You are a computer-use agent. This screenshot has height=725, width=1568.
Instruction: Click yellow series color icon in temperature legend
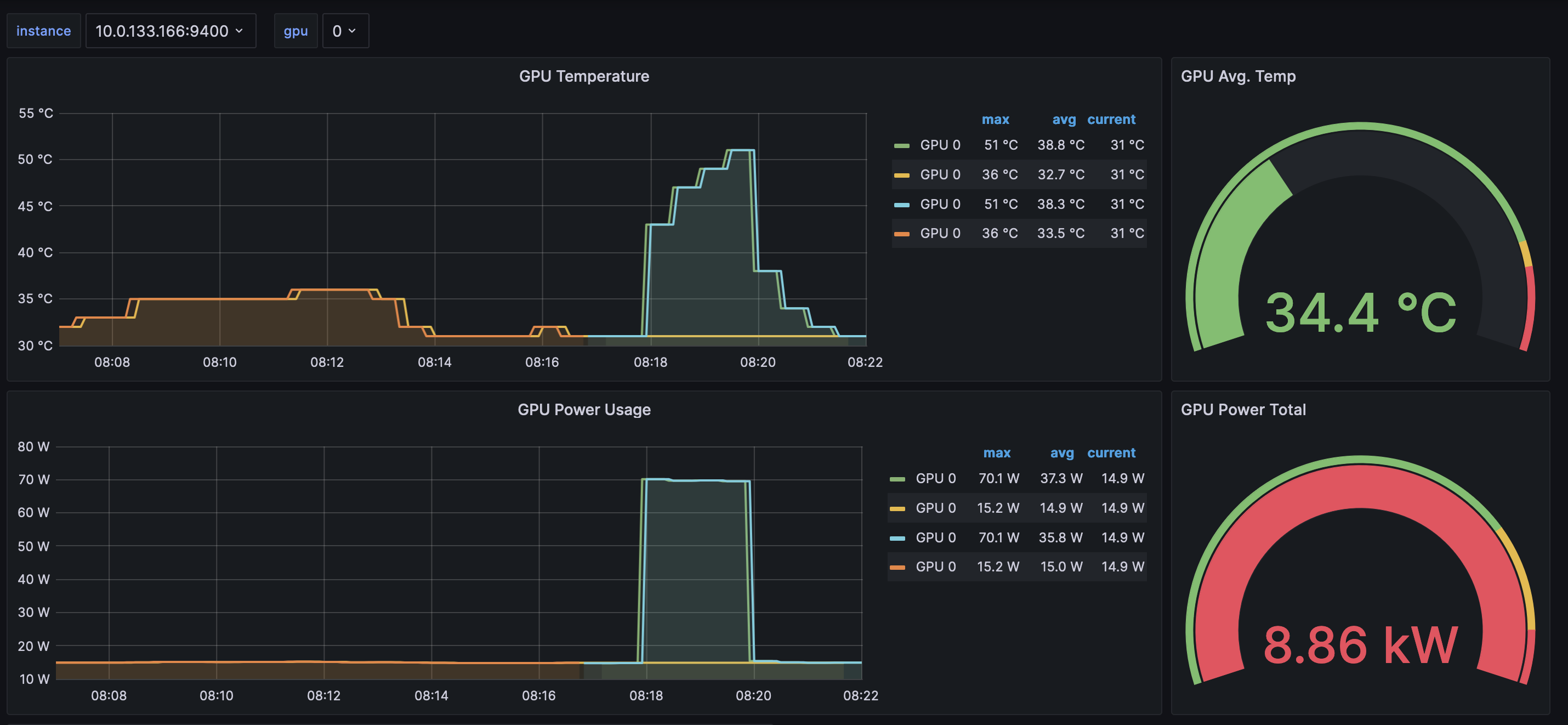click(x=901, y=175)
